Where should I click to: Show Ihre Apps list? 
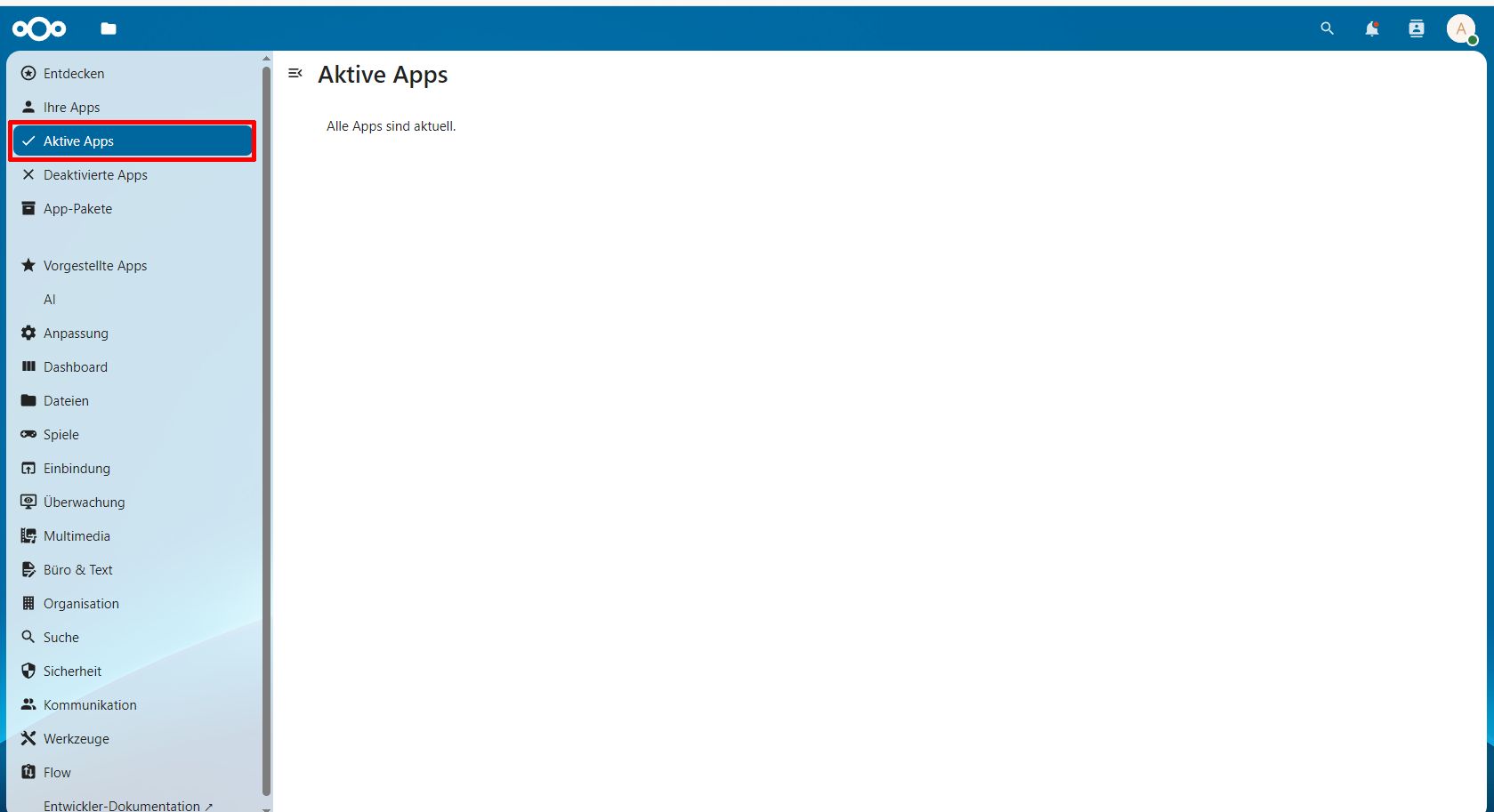133,108
